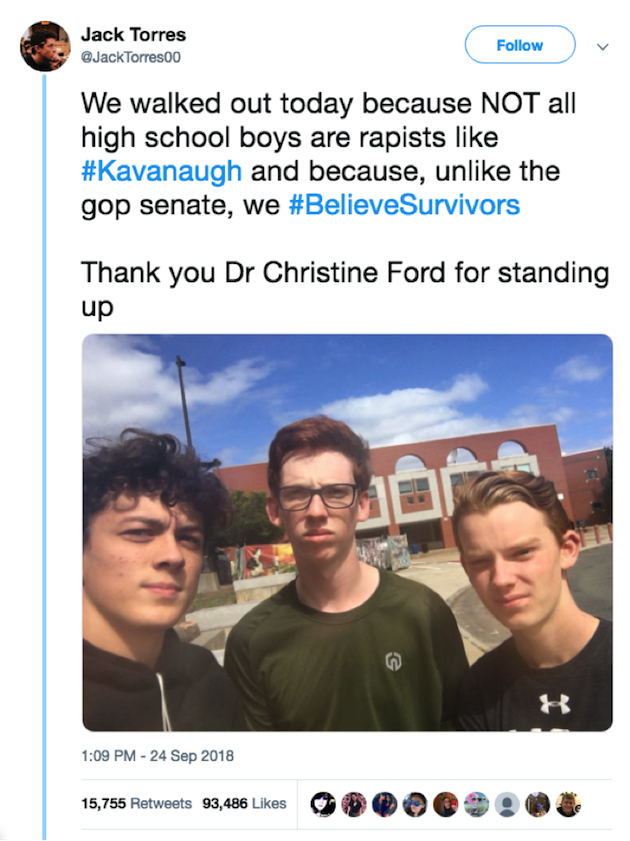This screenshot has width=630, height=841.
Task: Select the second liker avatar in the row
Action: point(354,804)
